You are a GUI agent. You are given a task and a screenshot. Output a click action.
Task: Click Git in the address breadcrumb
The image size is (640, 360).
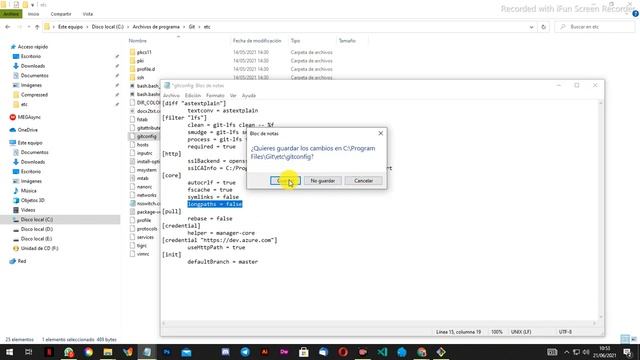pos(192,27)
